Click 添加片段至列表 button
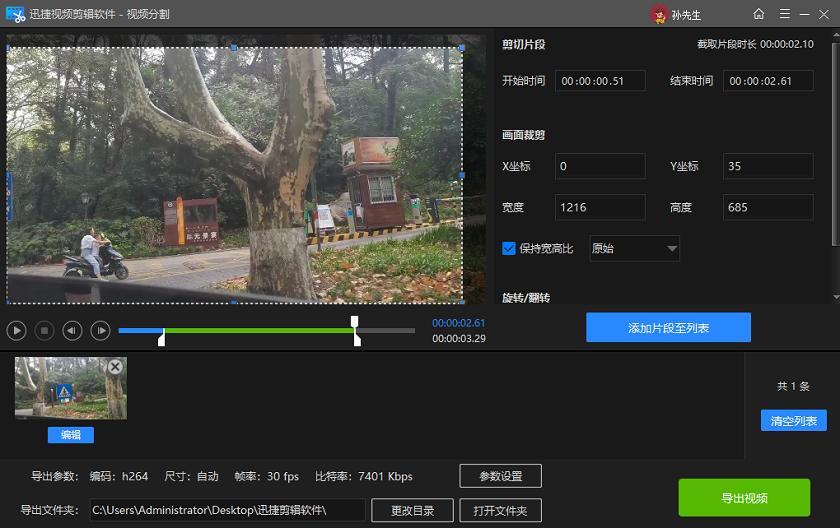Image resolution: width=840 pixels, height=528 pixels. (669, 328)
